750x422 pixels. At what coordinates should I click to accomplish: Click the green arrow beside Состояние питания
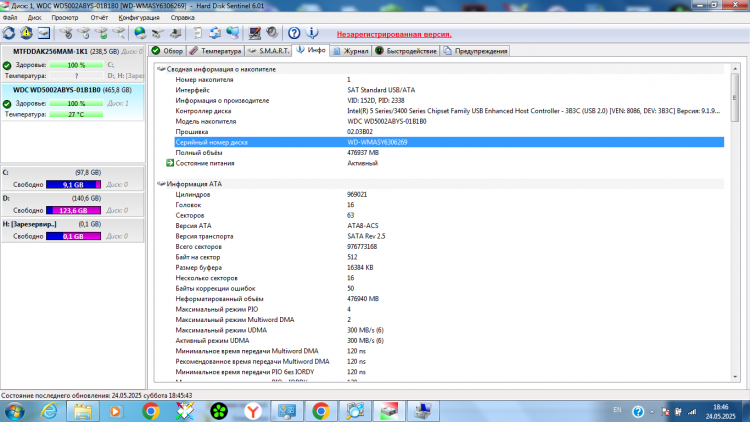tap(170, 163)
